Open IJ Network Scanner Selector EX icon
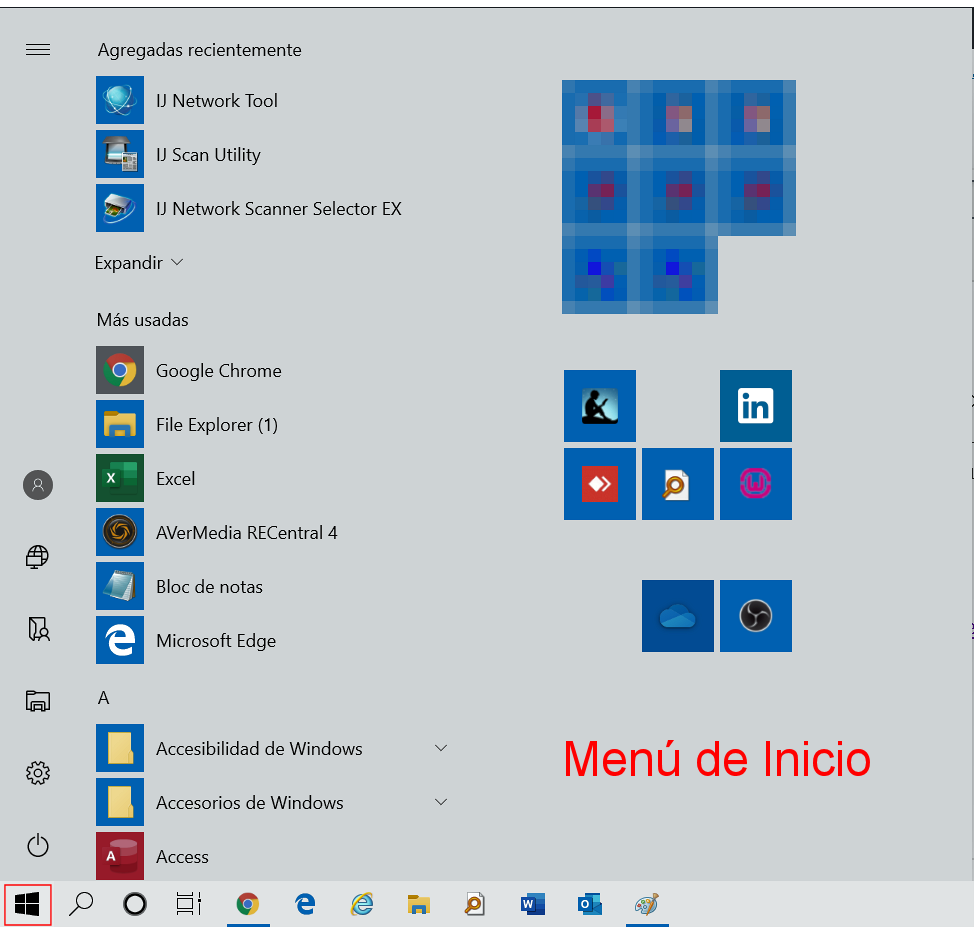 [x=120, y=208]
